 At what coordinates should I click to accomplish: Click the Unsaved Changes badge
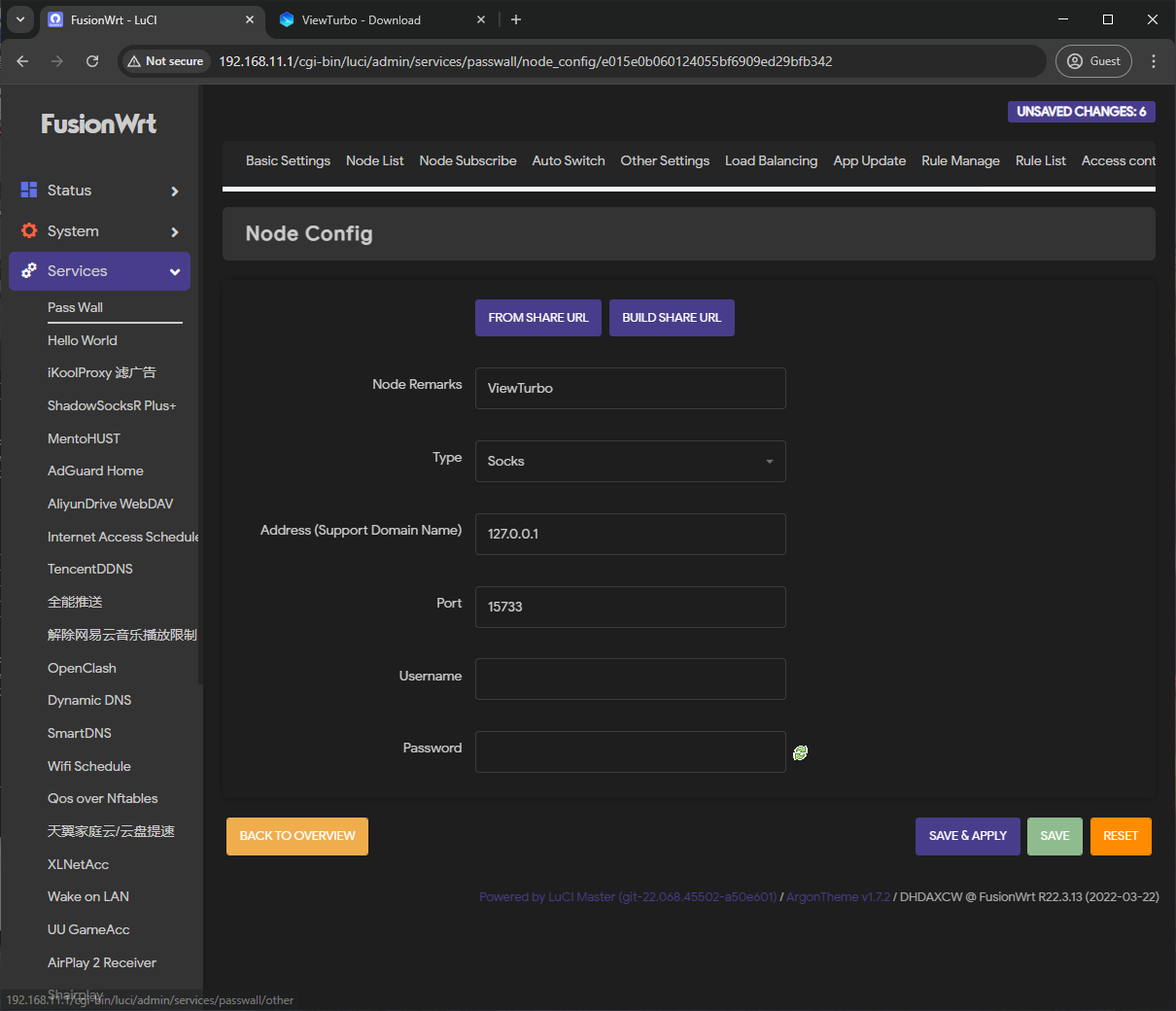point(1081,112)
